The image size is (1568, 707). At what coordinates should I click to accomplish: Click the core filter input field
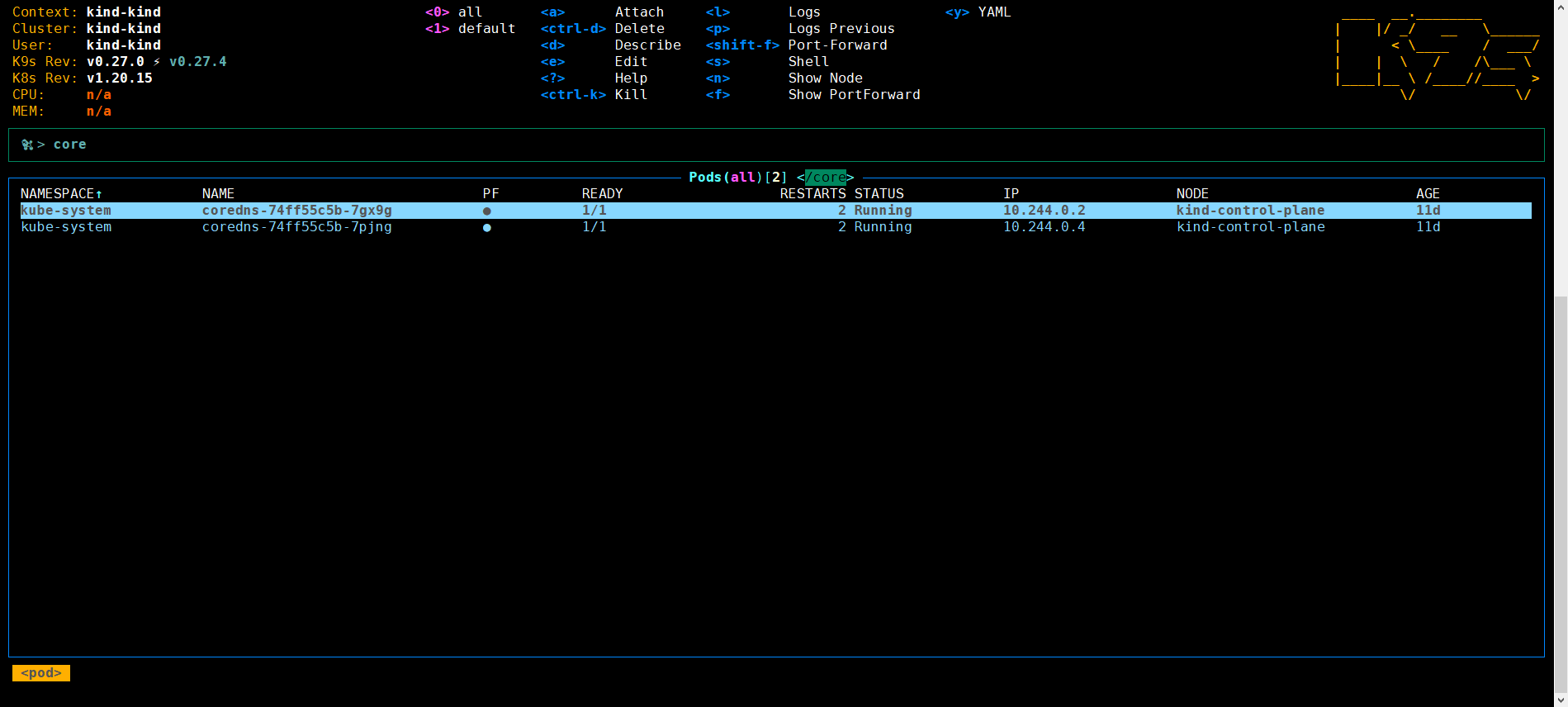[x=70, y=145]
